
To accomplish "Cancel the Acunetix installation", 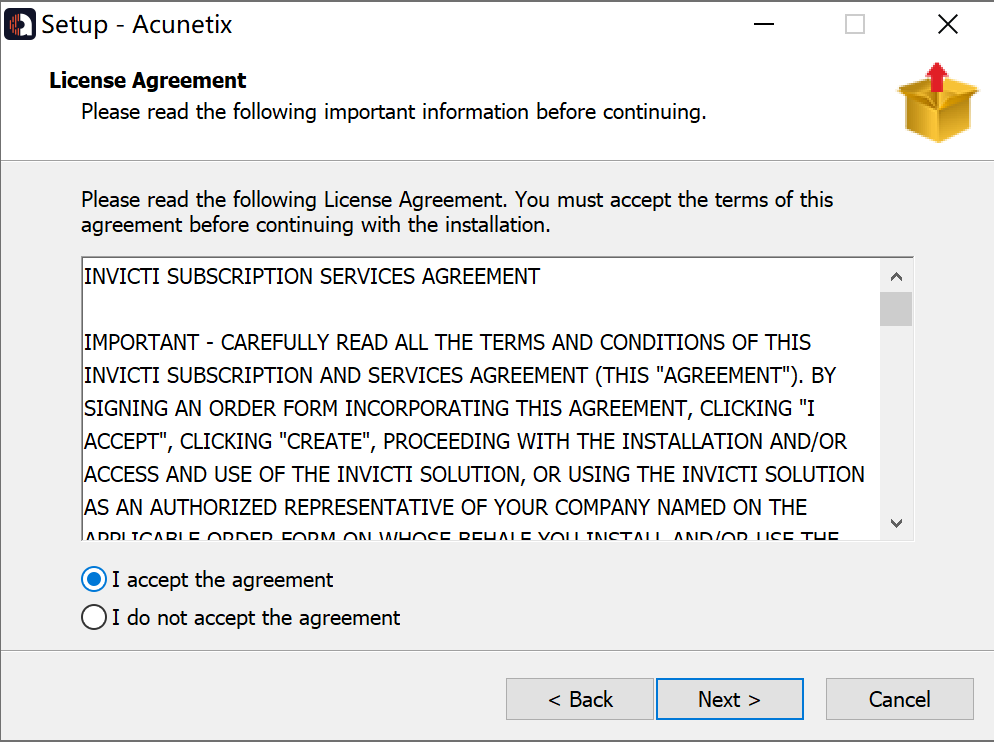I will point(899,700).
